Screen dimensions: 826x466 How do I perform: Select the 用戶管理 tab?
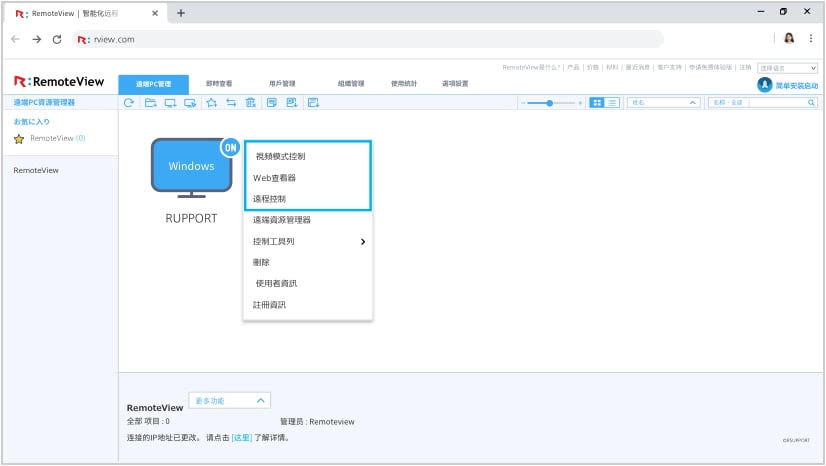tap(282, 84)
